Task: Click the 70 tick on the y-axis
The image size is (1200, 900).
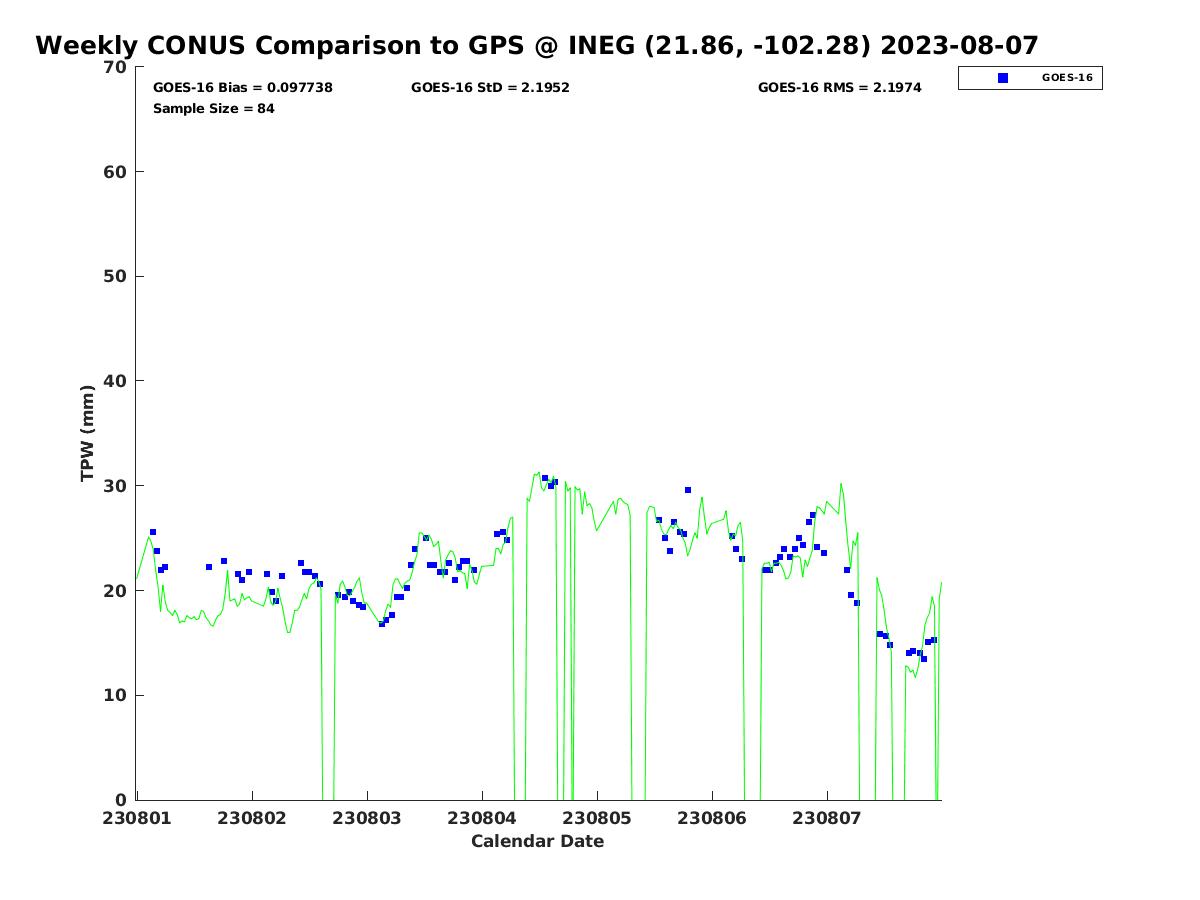Action: [x=116, y=67]
